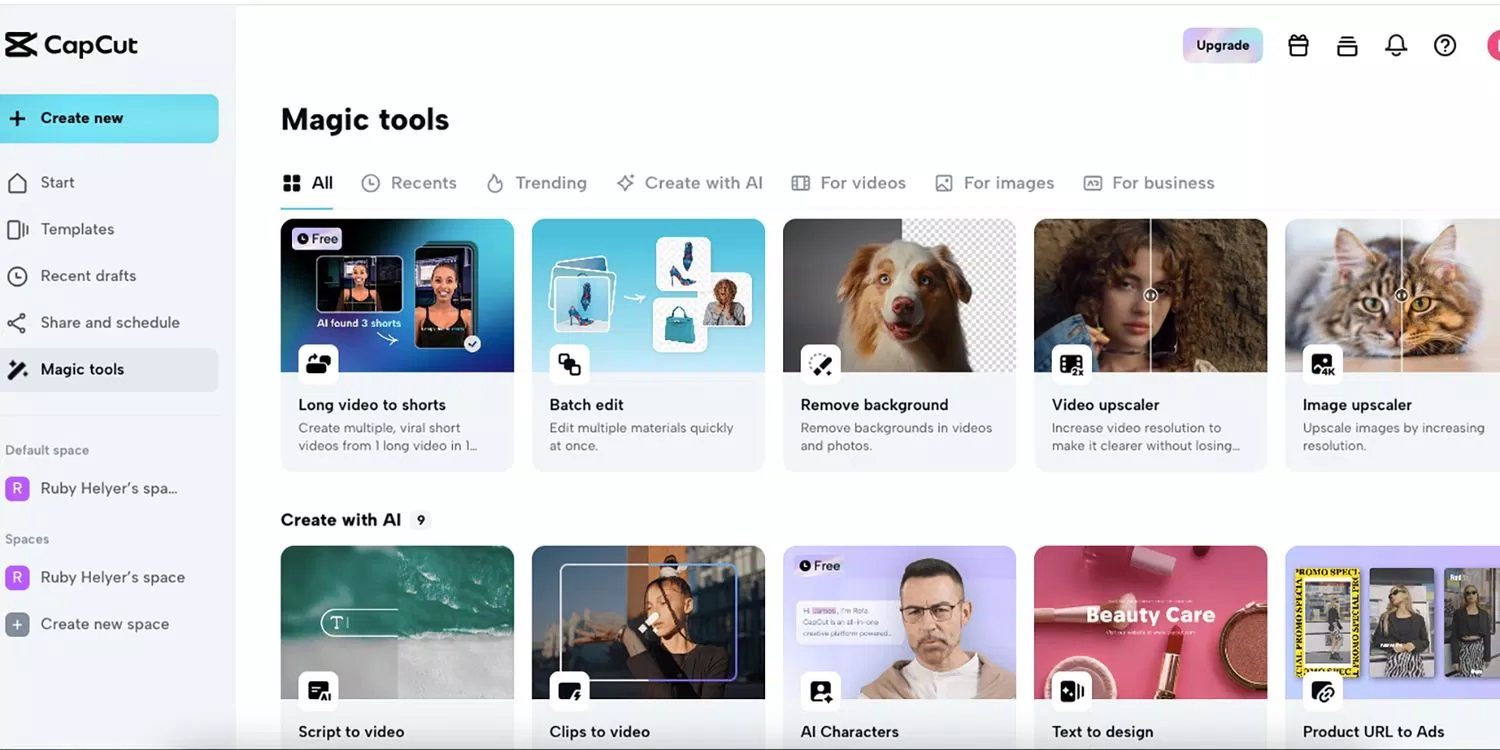Click the 4K badge on Image upscaler card
The width and height of the screenshot is (1500, 750).
coord(1323,364)
